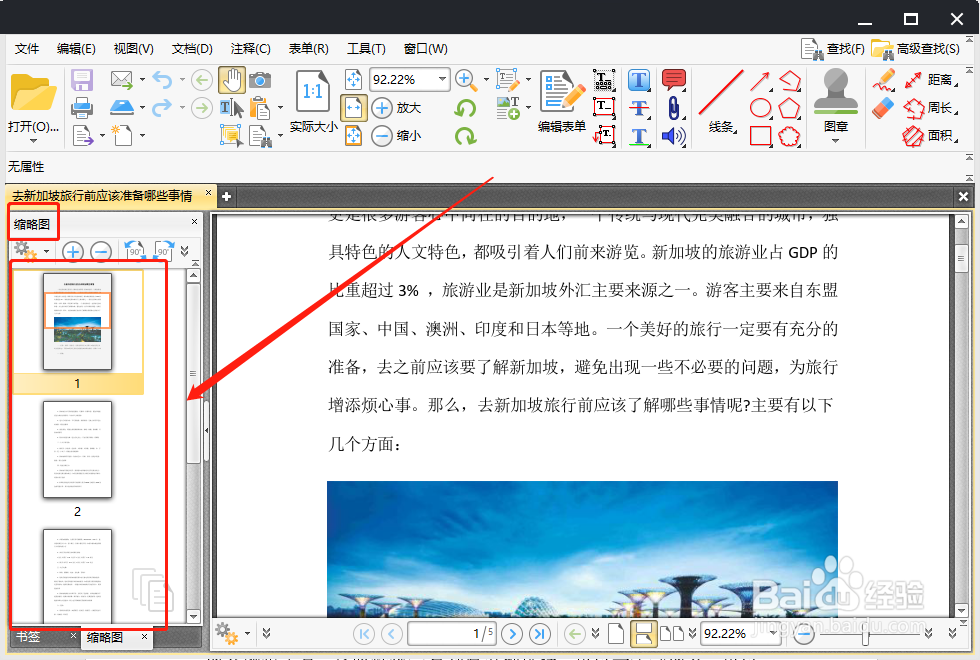Open the 视图(V) menu
980x660 pixels.
[x=134, y=48]
